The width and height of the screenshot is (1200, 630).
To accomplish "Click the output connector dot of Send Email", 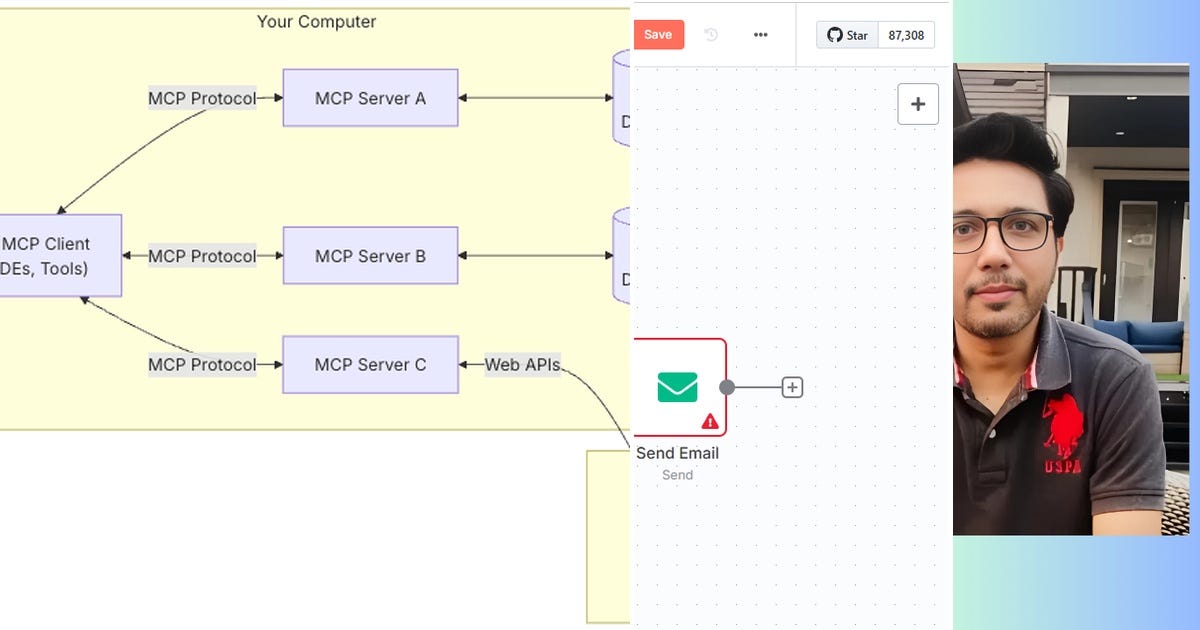I will tap(727, 386).
